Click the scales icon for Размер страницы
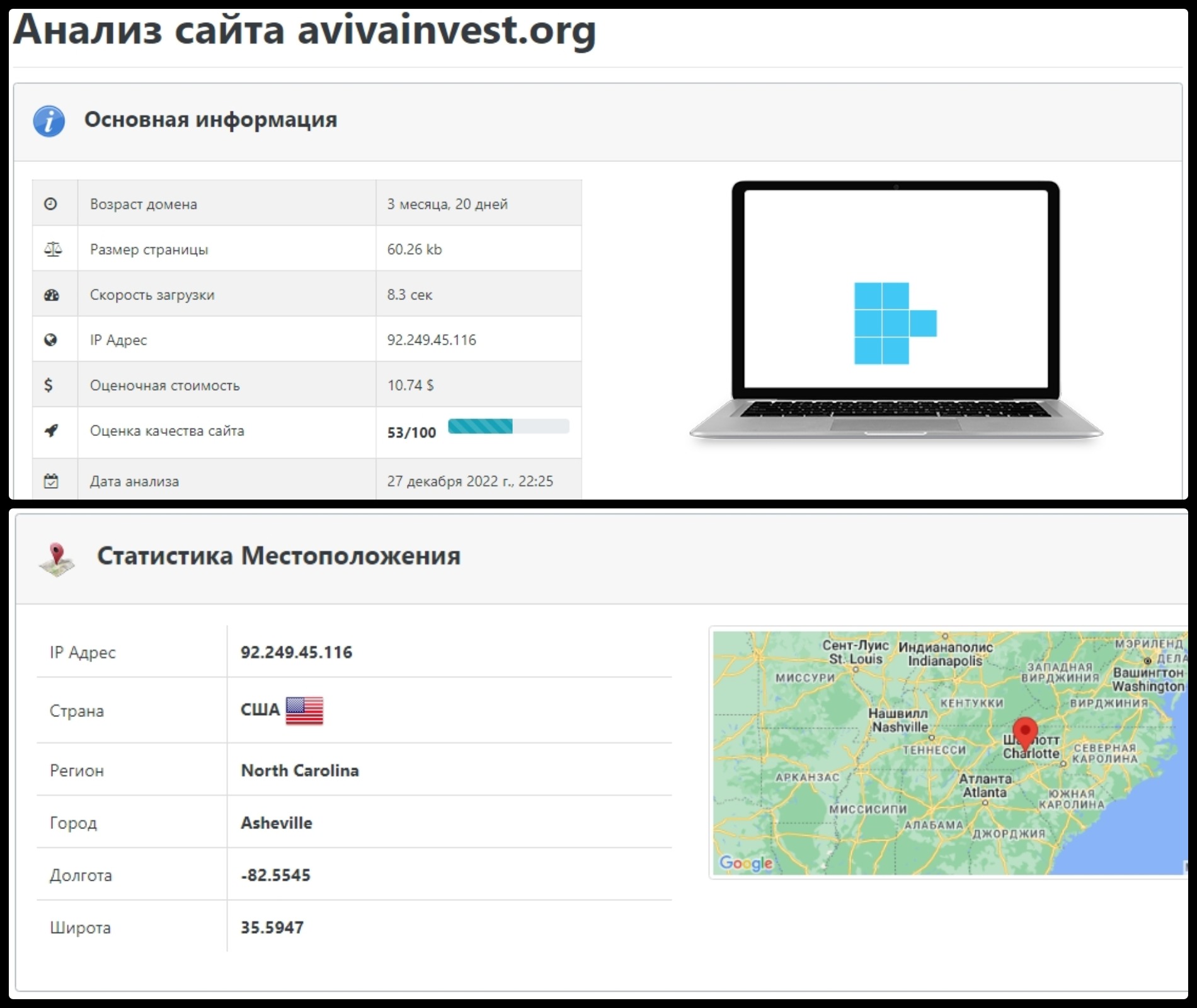The image size is (1197, 1008). [x=53, y=249]
